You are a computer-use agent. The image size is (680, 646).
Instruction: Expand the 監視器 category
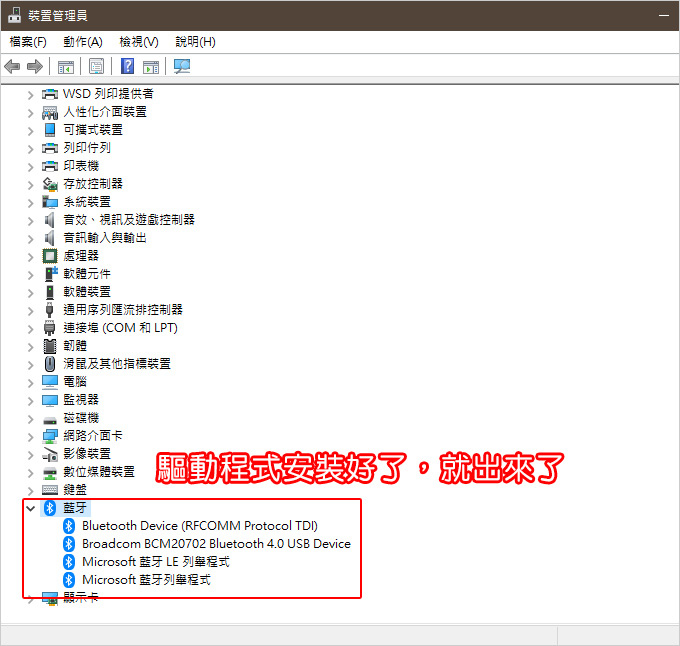[30, 401]
